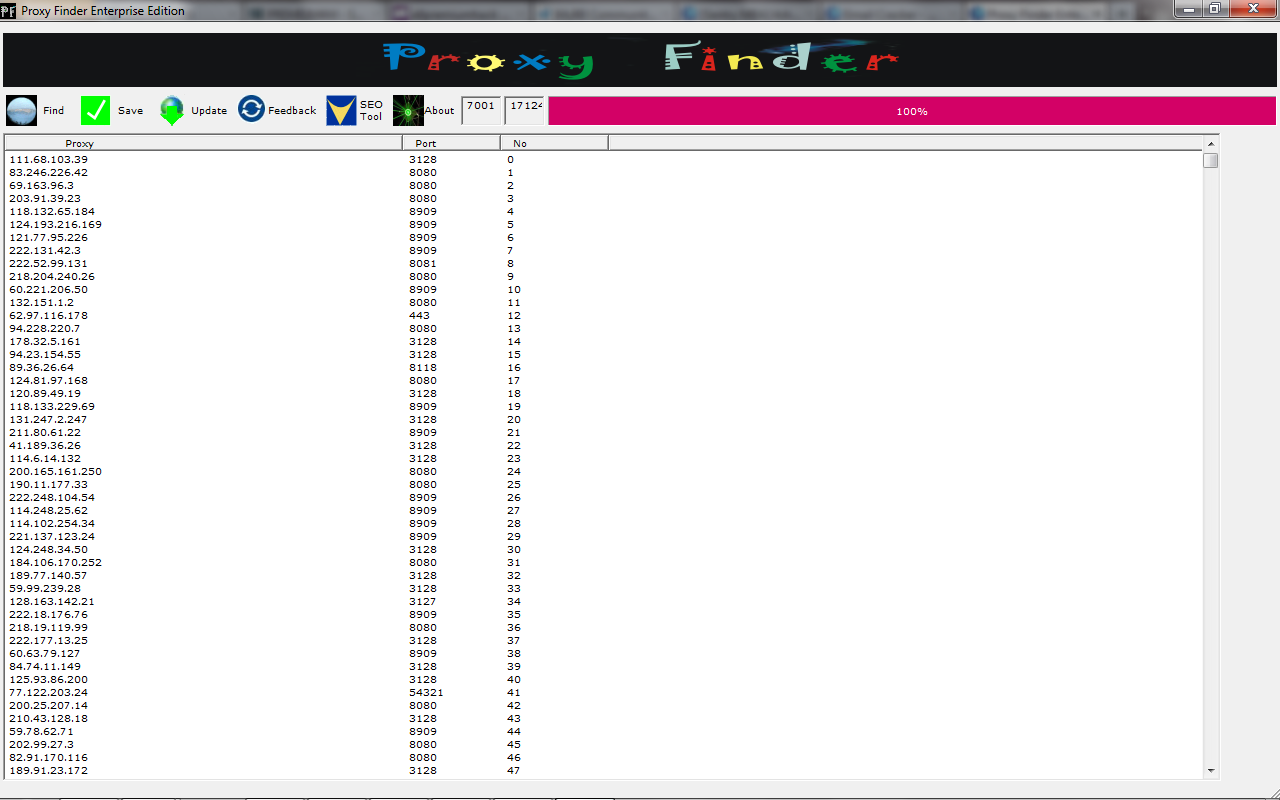Viewport: 1280px width, 800px height.
Task: Select proxy 94.228.220.7
Action: [45, 328]
